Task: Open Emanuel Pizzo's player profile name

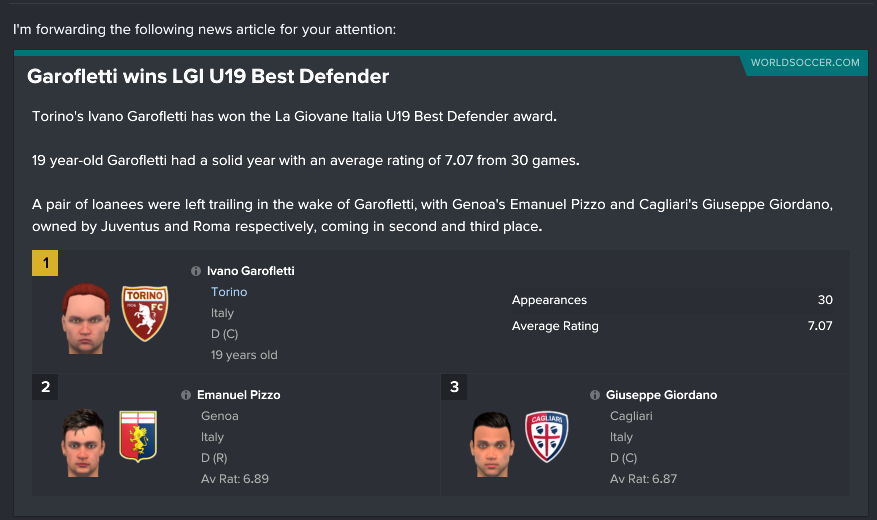Action: pyautogui.click(x=239, y=395)
